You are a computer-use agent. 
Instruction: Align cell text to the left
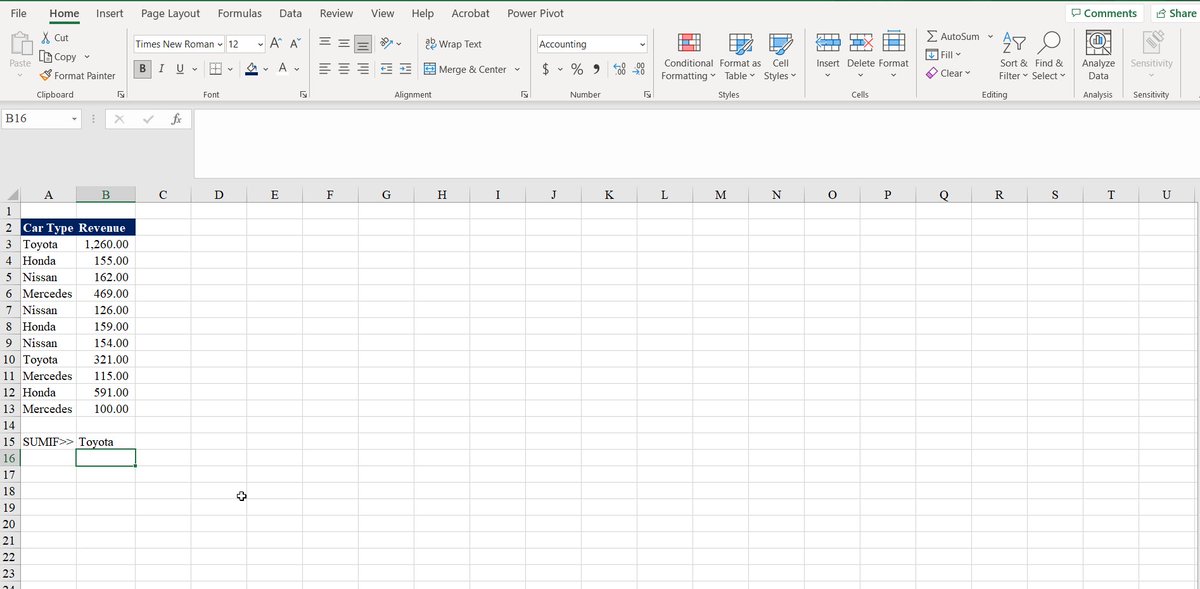(x=325, y=69)
